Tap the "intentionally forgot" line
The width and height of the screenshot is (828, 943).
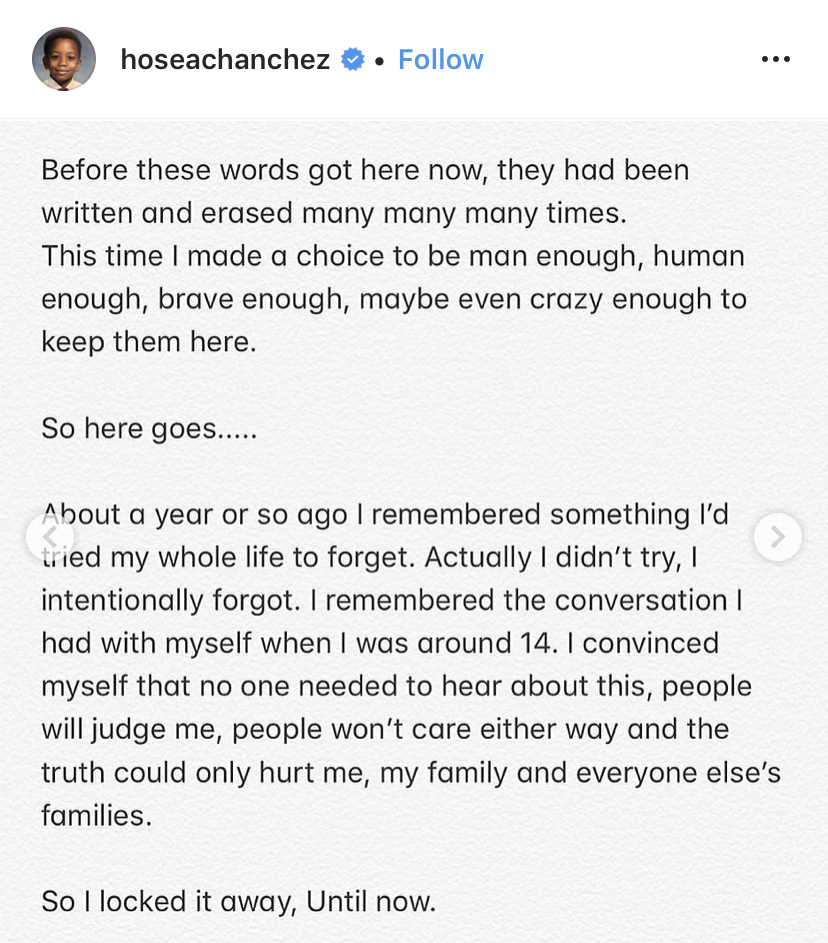coord(391,600)
